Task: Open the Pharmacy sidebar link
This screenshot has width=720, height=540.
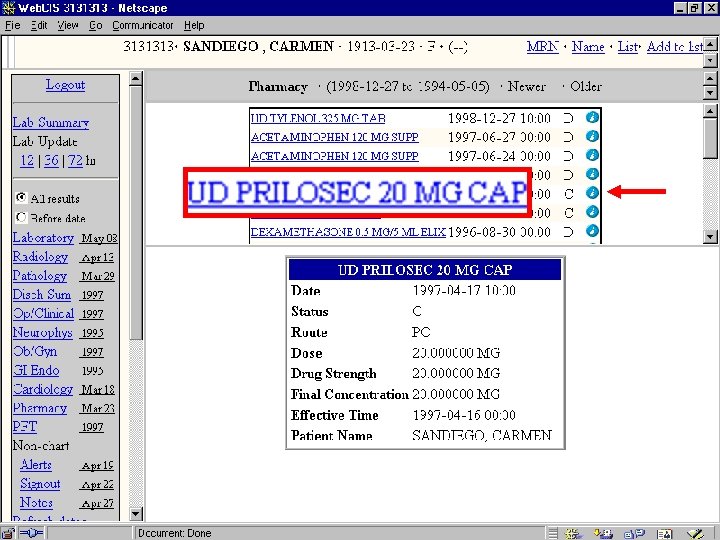Action: pos(40,408)
